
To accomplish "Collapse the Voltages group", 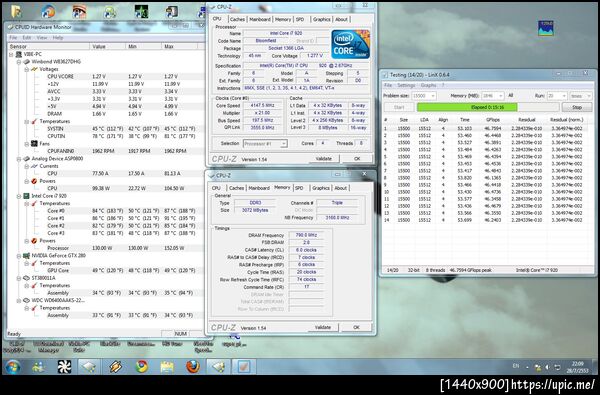I will [x=26, y=70].
